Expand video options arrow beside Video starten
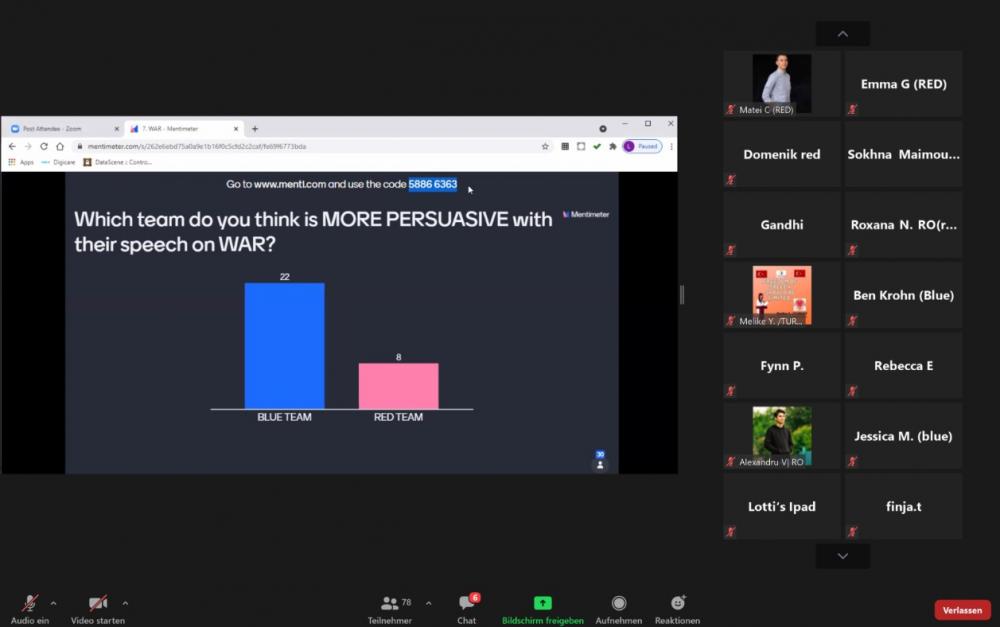 (125, 603)
